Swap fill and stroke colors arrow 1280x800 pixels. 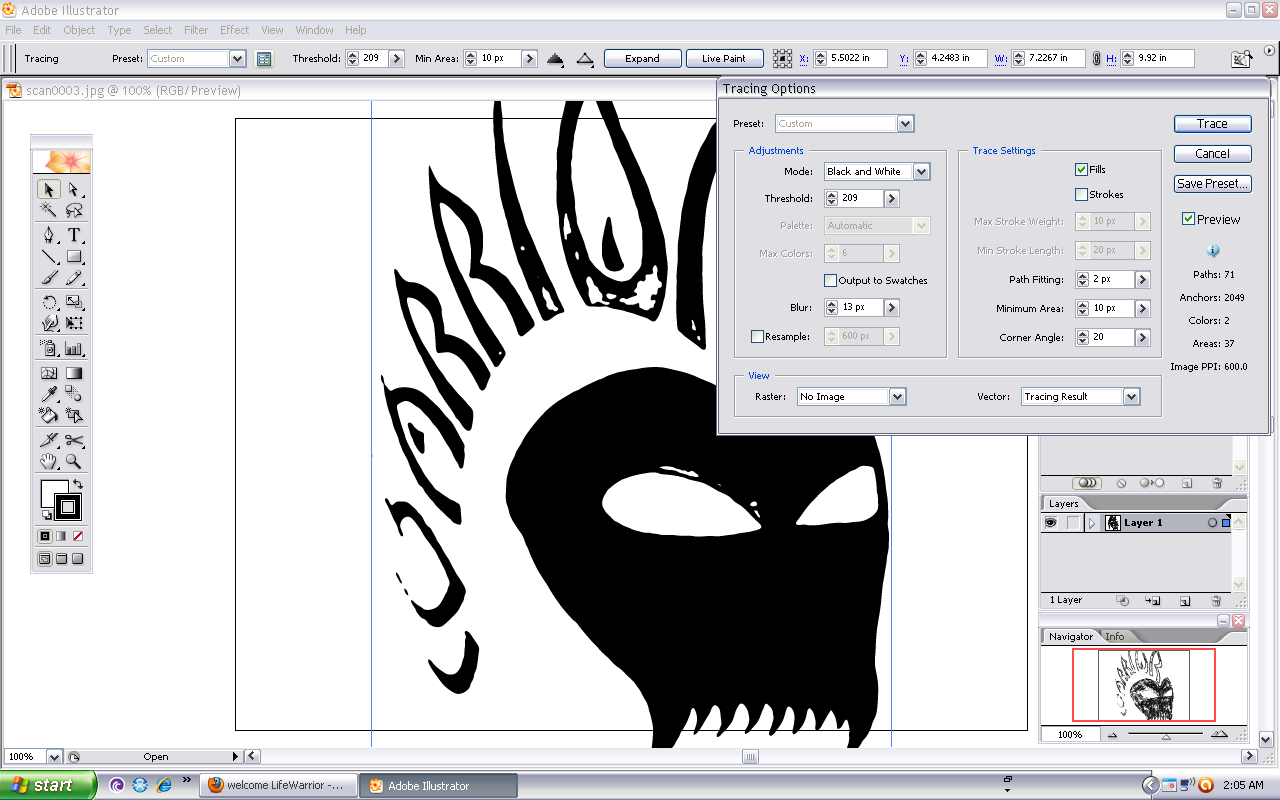(x=78, y=484)
